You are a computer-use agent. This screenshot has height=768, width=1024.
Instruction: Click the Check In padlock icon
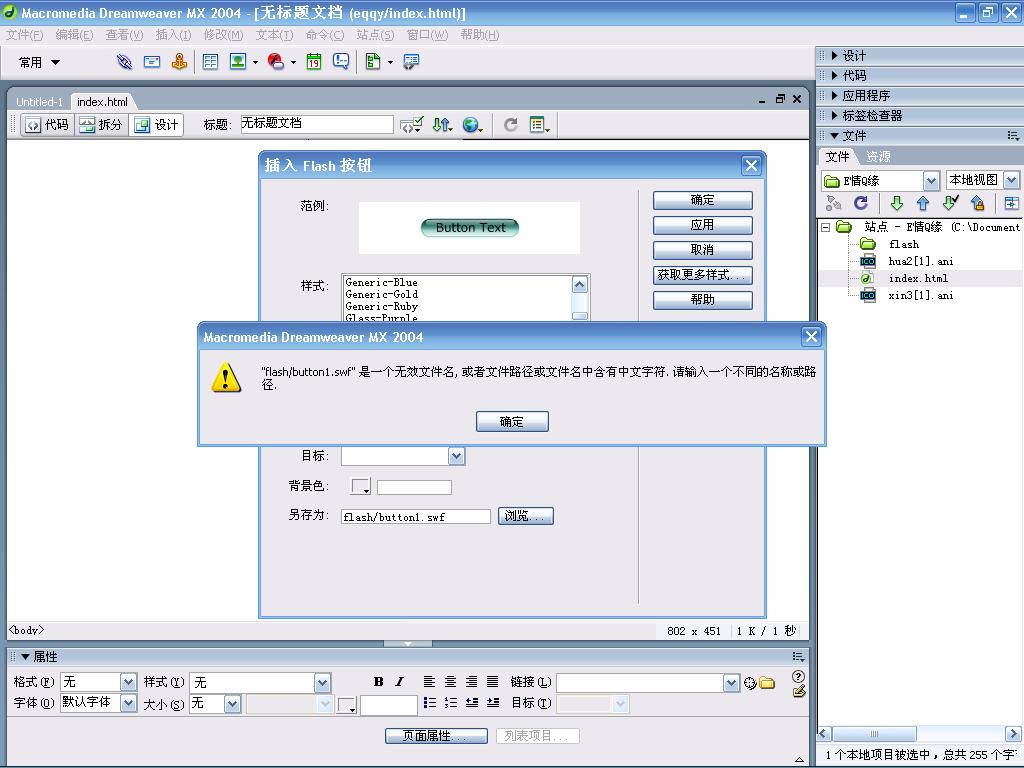tap(978, 203)
